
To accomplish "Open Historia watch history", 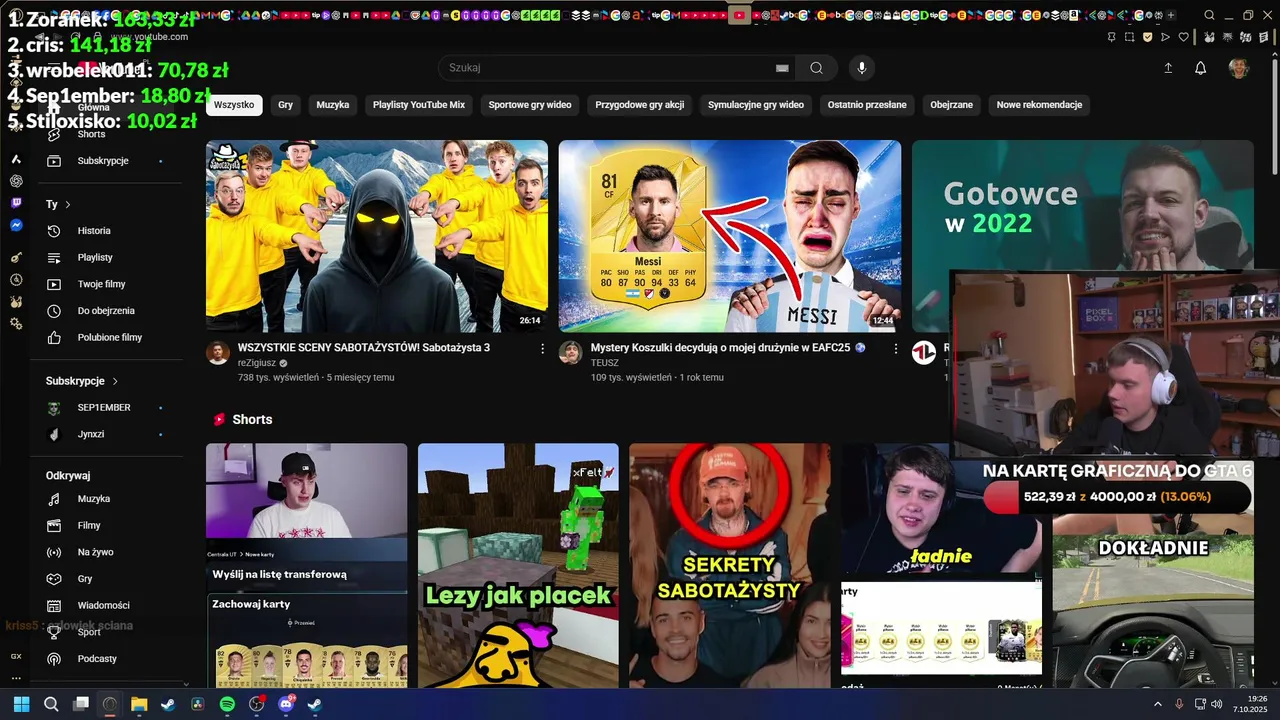I will 104,231.
